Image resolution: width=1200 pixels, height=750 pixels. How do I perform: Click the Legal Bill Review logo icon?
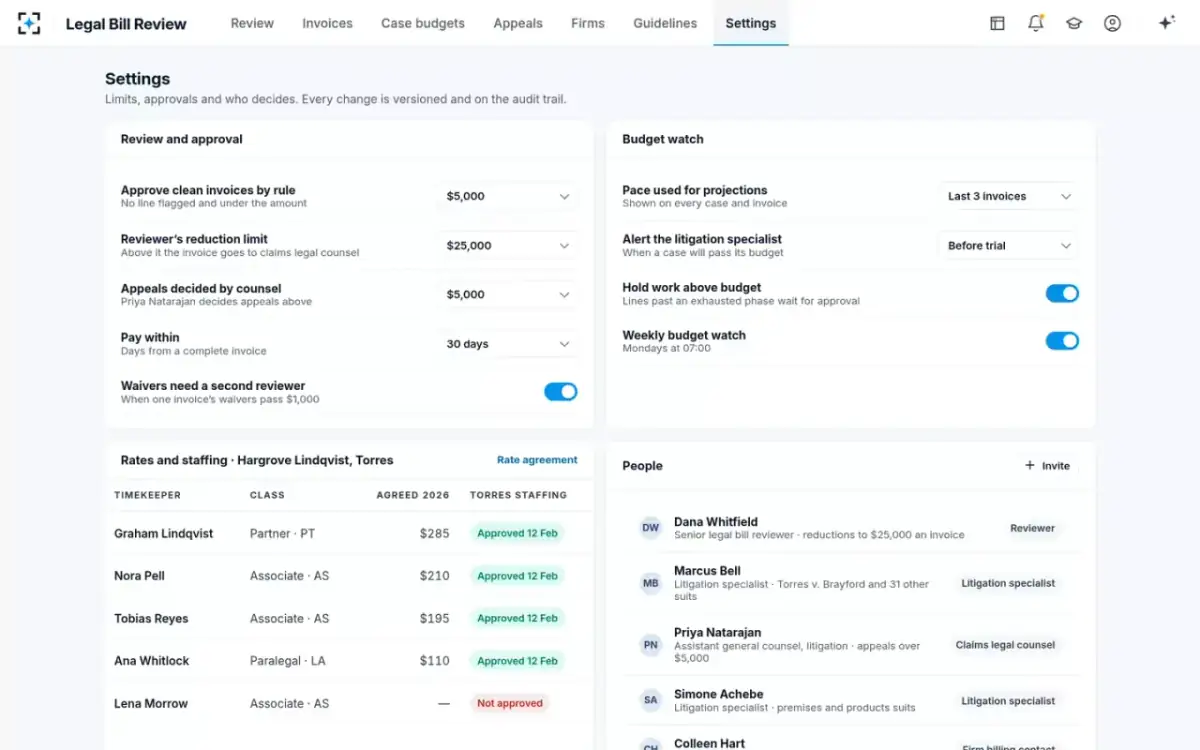click(x=29, y=23)
